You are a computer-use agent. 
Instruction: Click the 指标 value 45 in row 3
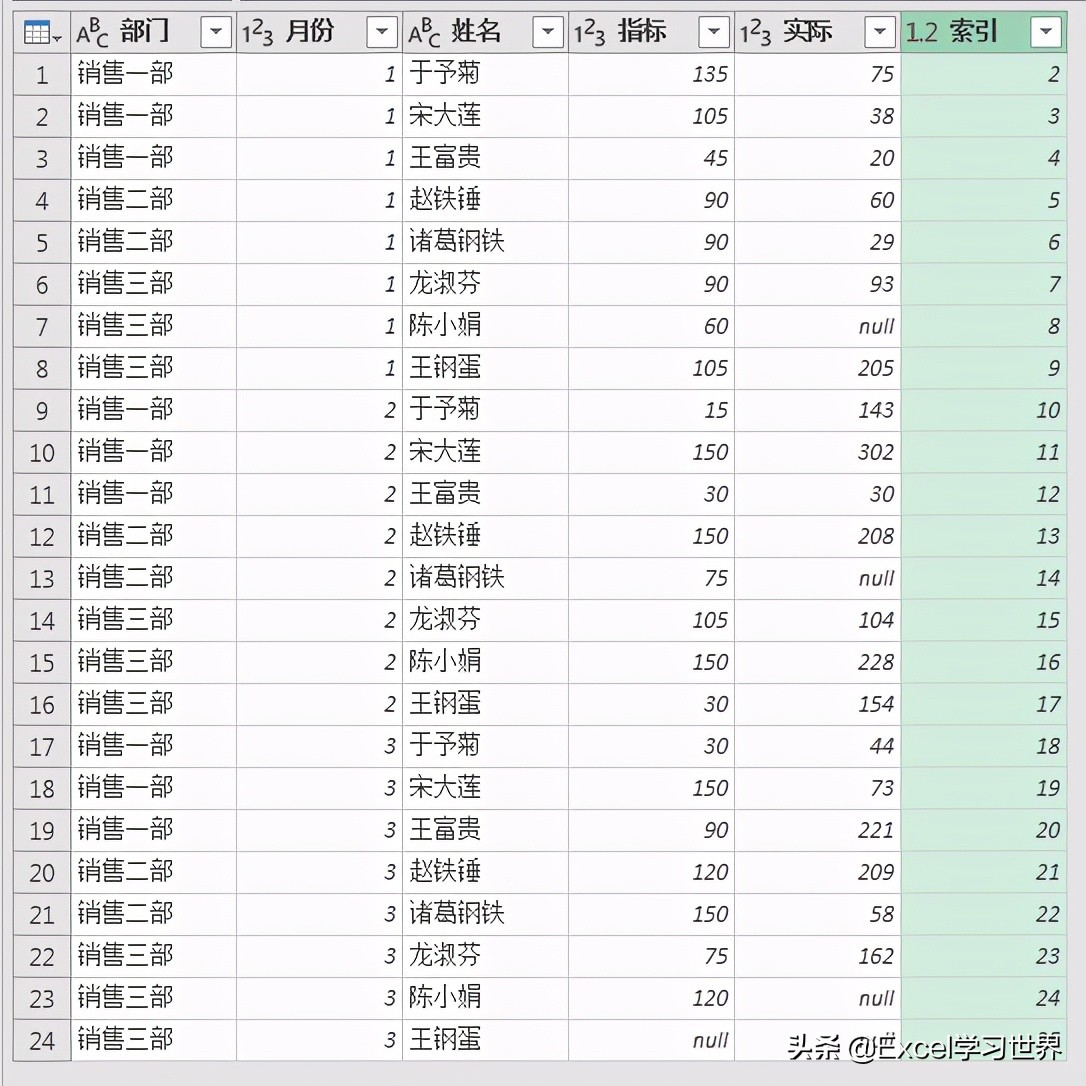652,159
